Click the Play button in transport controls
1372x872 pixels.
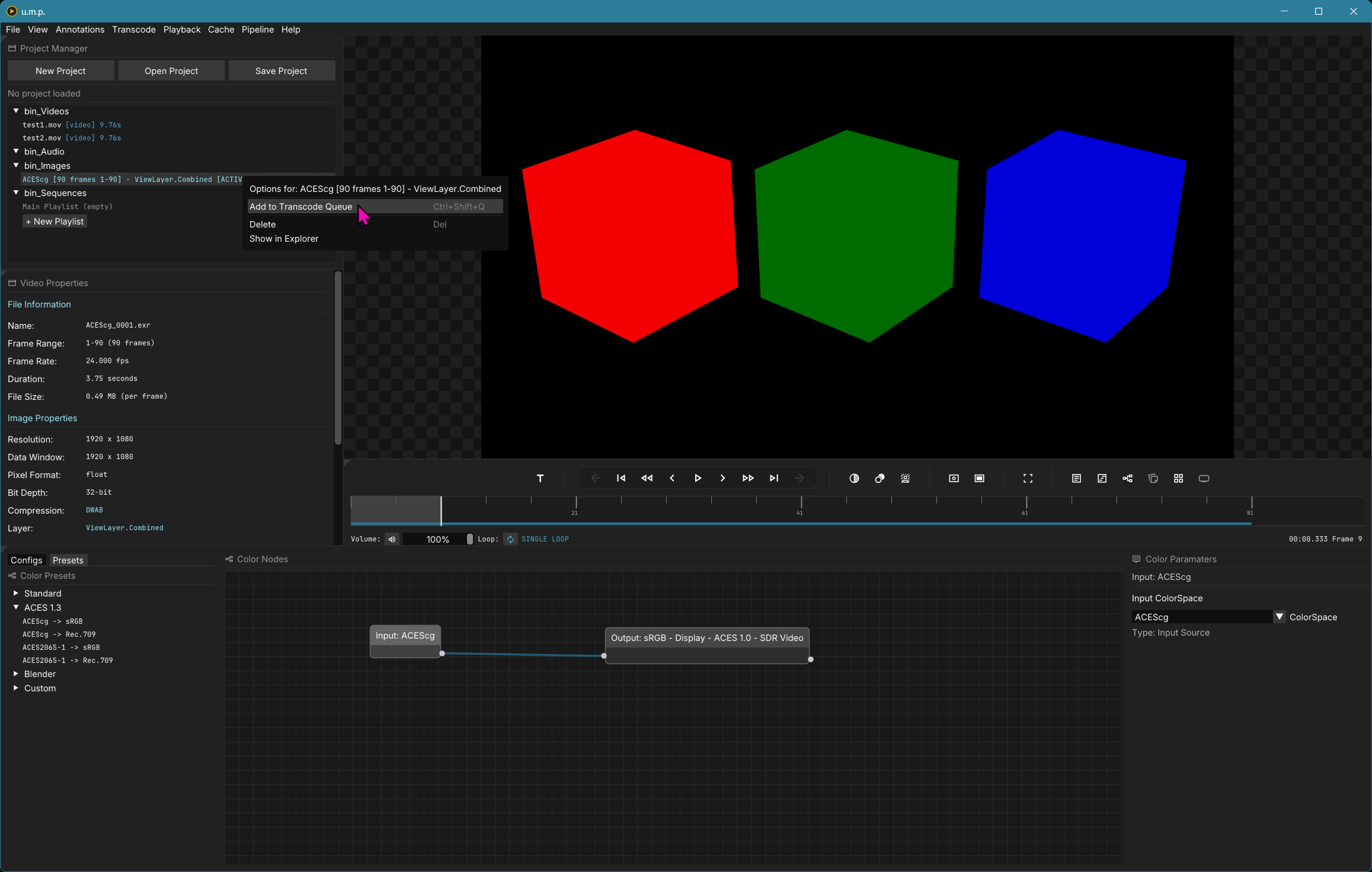(698, 478)
